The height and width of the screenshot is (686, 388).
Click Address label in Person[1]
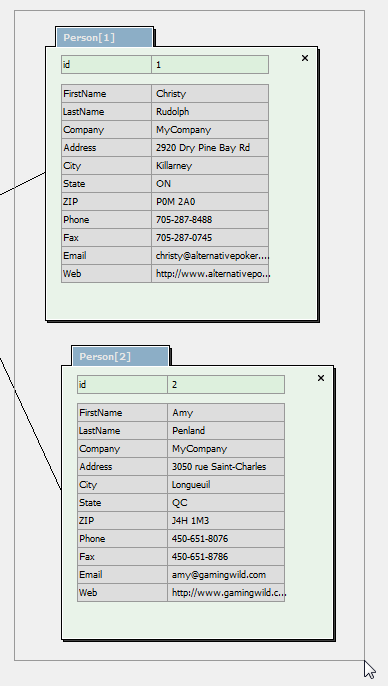[x=106, y=147]
